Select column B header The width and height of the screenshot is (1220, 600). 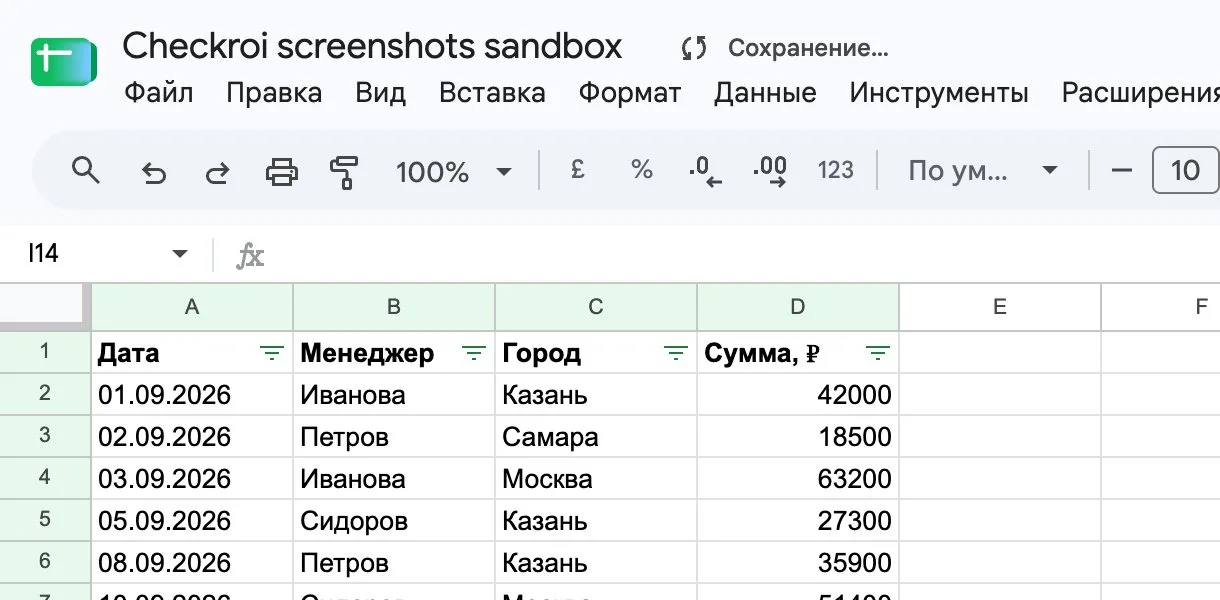tap(394, 307)
